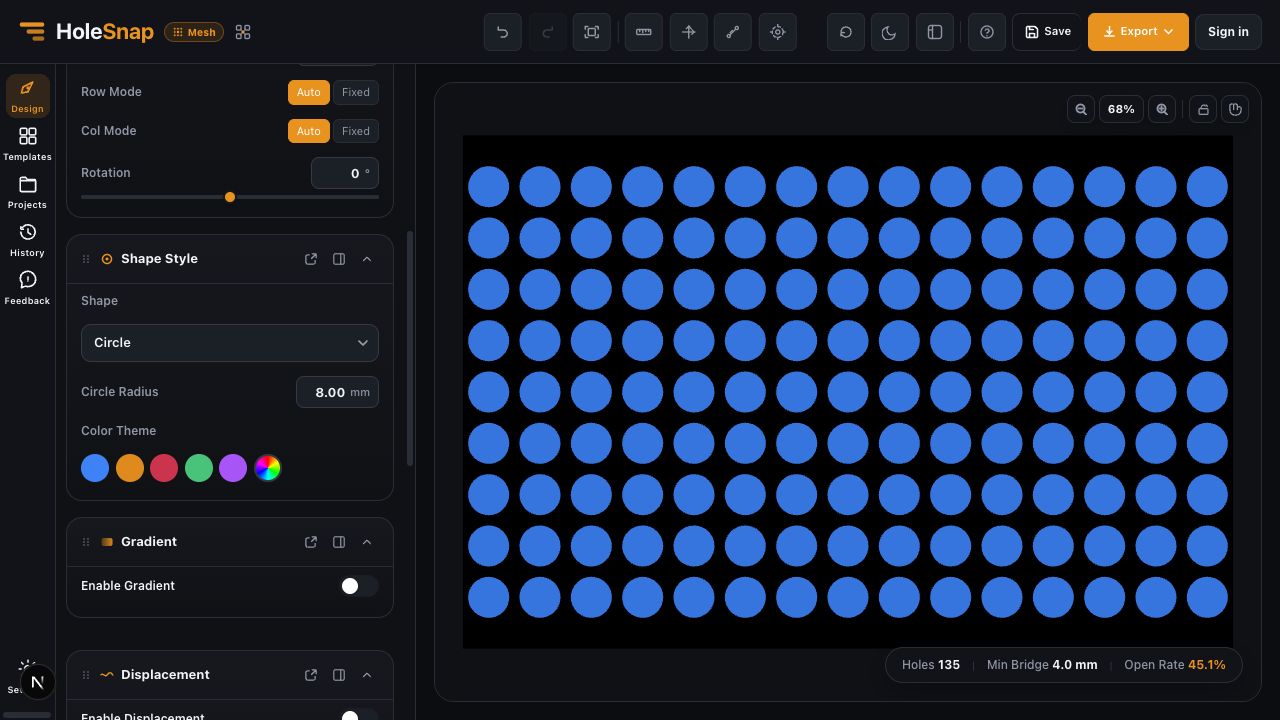Collapse the Shape Style panel

(367, 259)
